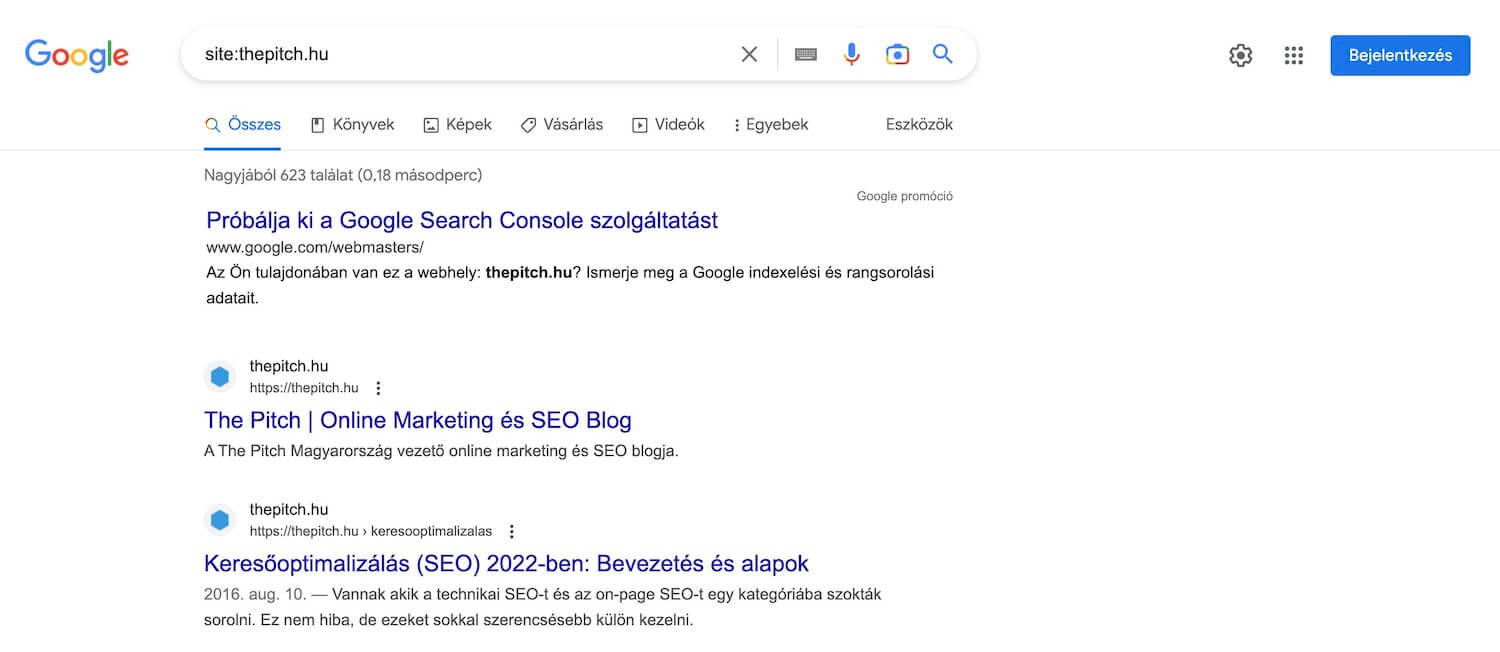Screen dimensions: 1500x652
Task: Click the Nagyjából 623 találat result count
Action: (x=343, y=175)
